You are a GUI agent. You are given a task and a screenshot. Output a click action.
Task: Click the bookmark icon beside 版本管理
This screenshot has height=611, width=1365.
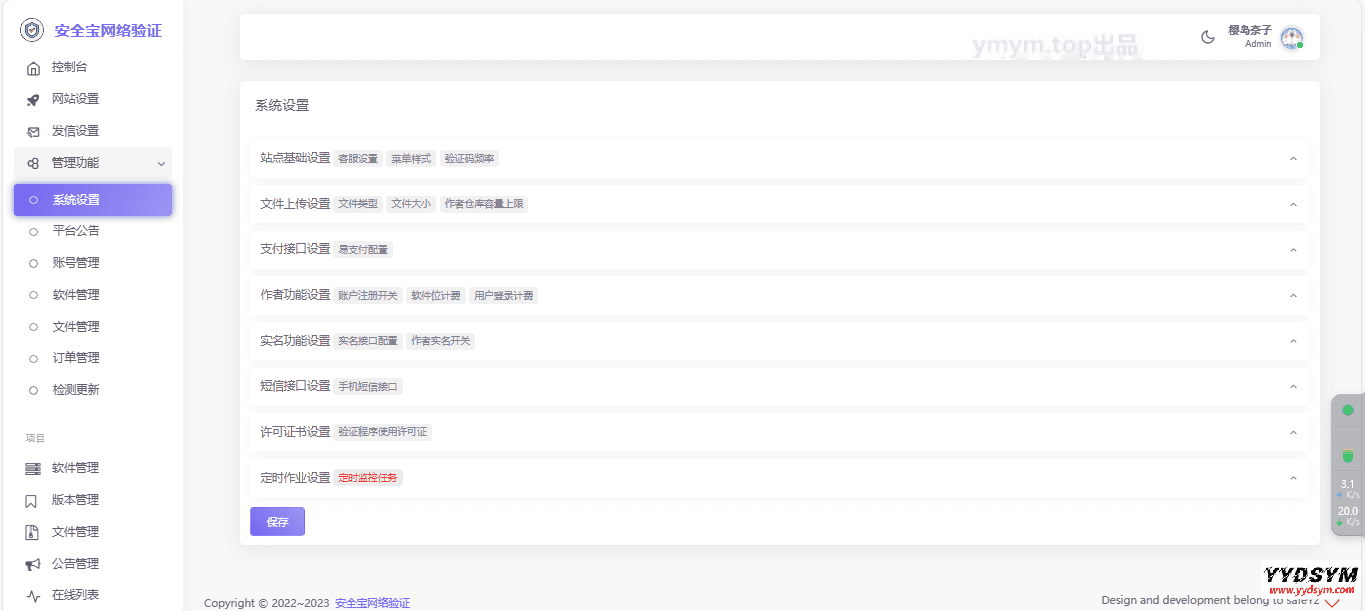pyautogui.click(x=32, y=500)
